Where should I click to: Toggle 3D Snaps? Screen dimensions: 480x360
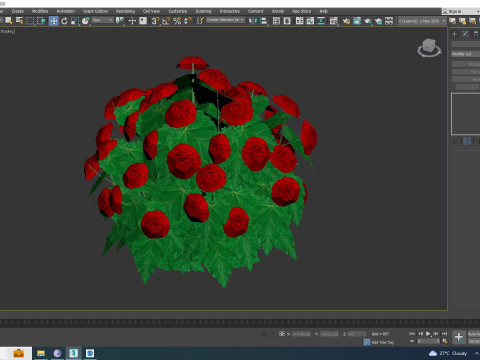pos(155,21)
